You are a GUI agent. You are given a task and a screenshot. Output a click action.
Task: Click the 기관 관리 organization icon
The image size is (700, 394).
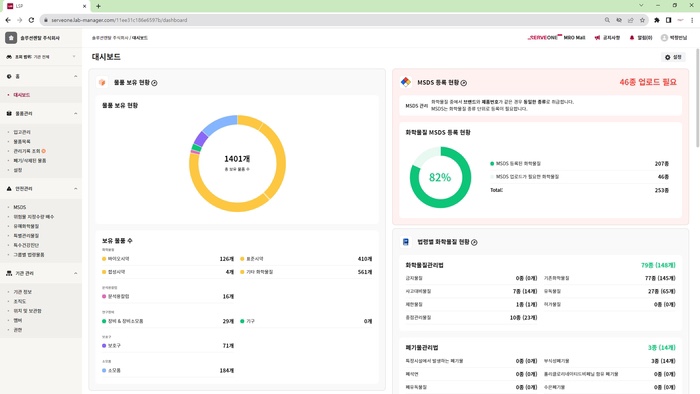tap(9, 273)
